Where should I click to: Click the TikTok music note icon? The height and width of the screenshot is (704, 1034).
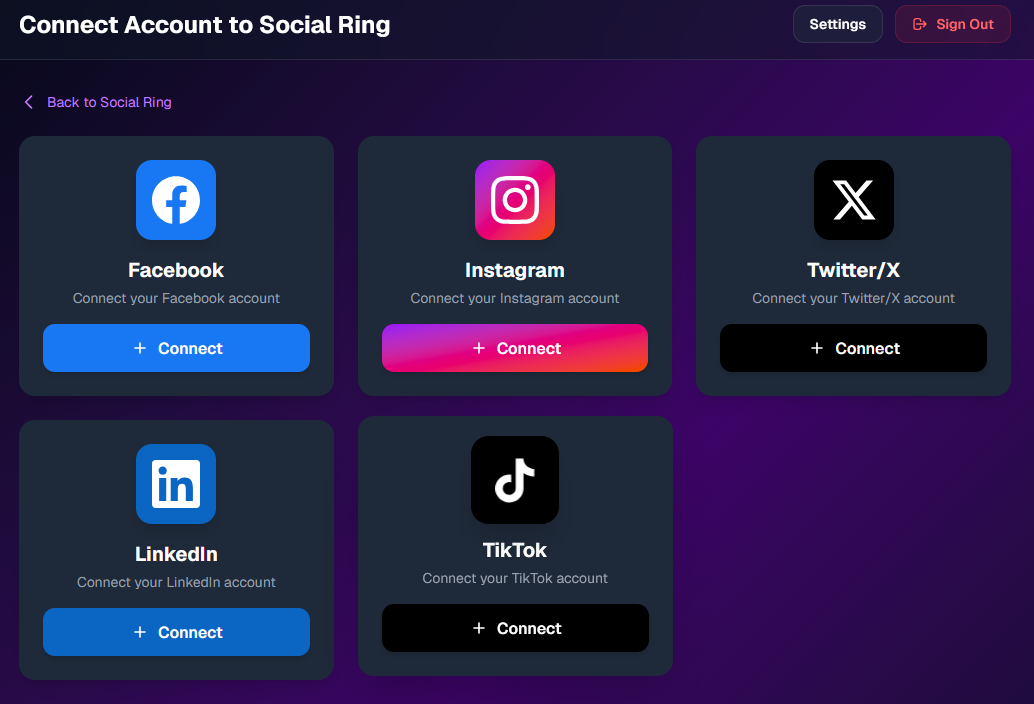[x=514, y=480]
